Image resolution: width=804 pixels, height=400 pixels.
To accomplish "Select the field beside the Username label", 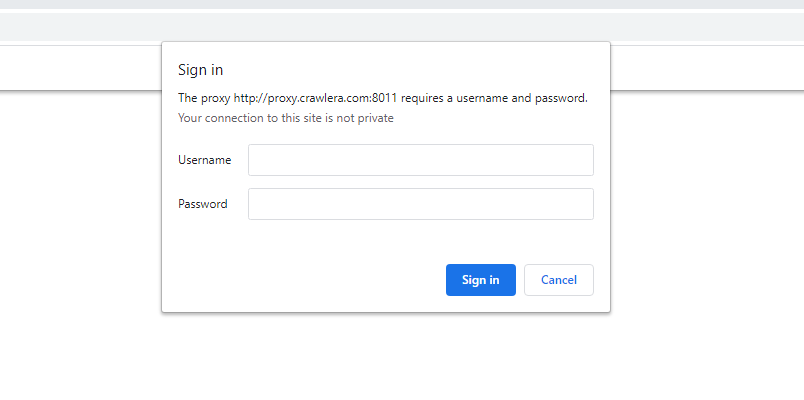I will pyautogui.click(x=420, y=160).
